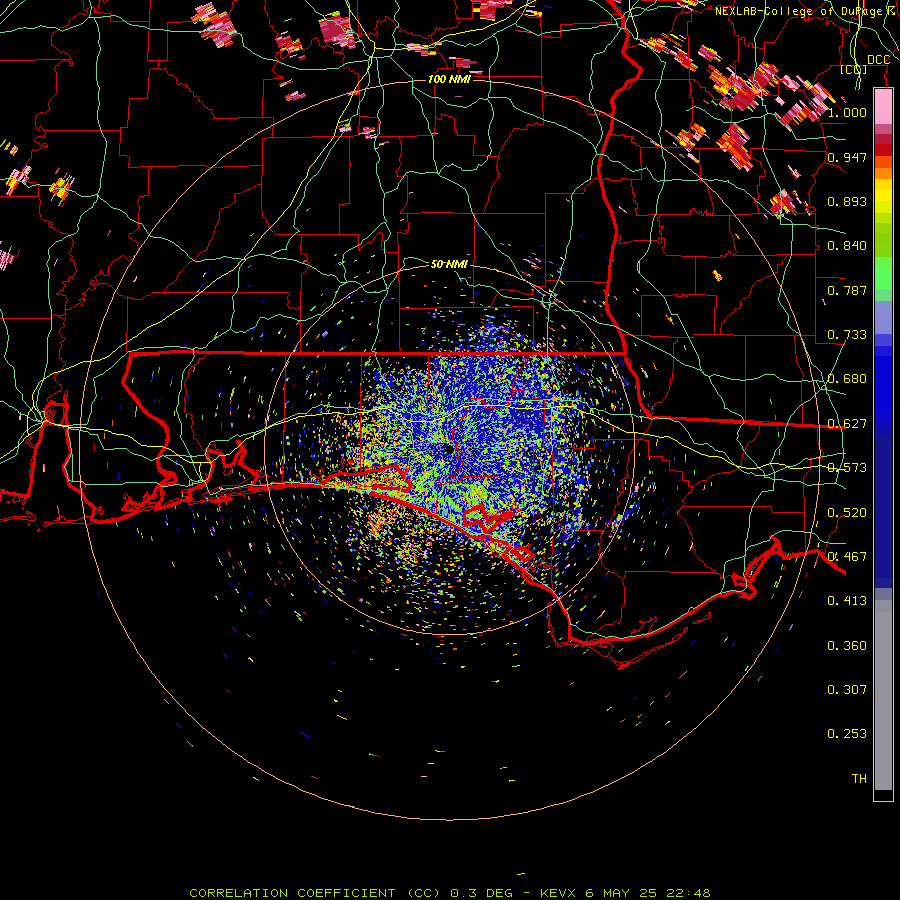
Task: Select the 0.413 scale label
Action: 847,601
